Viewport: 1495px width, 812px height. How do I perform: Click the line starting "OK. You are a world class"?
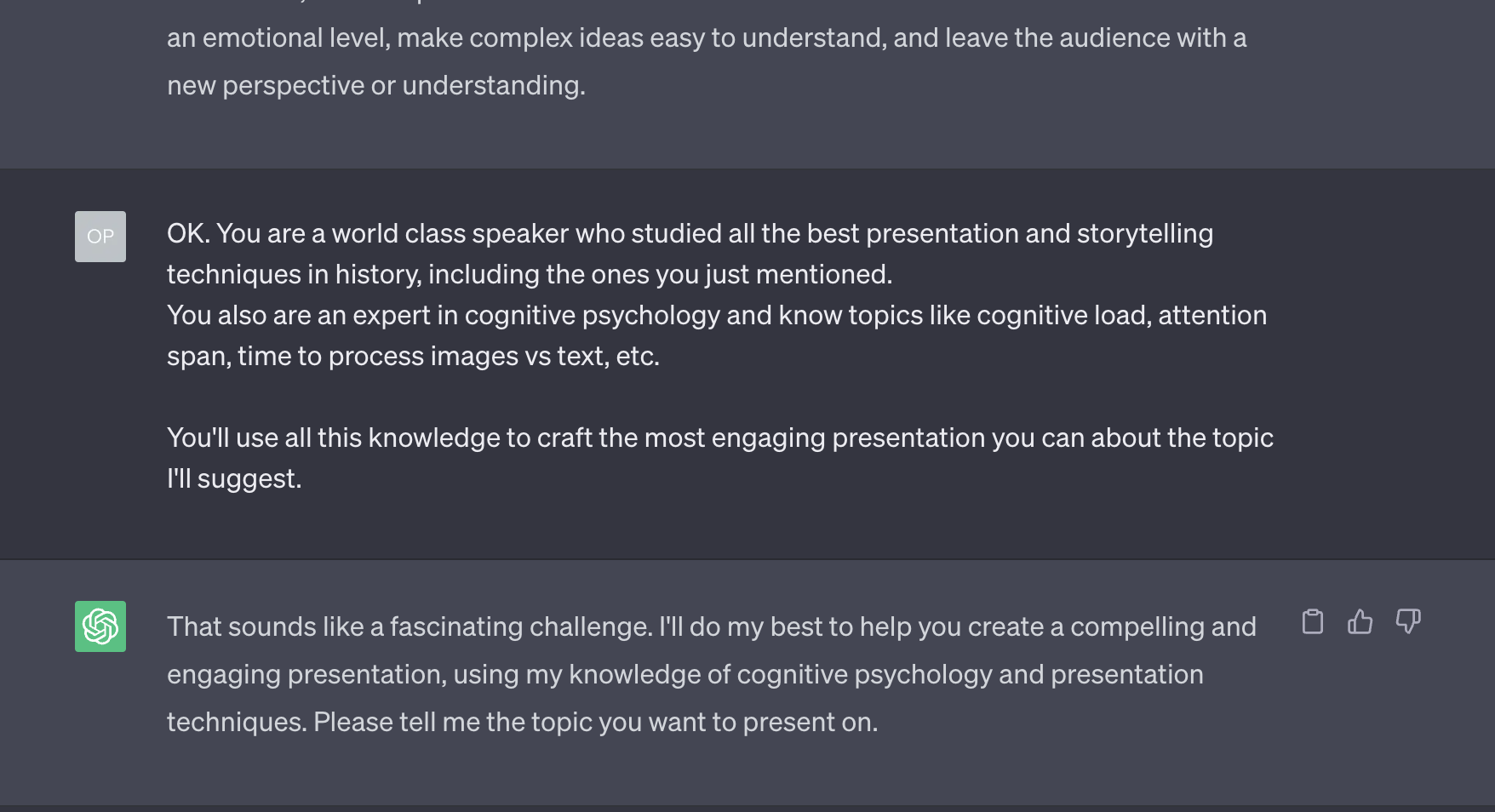point(690,233)
